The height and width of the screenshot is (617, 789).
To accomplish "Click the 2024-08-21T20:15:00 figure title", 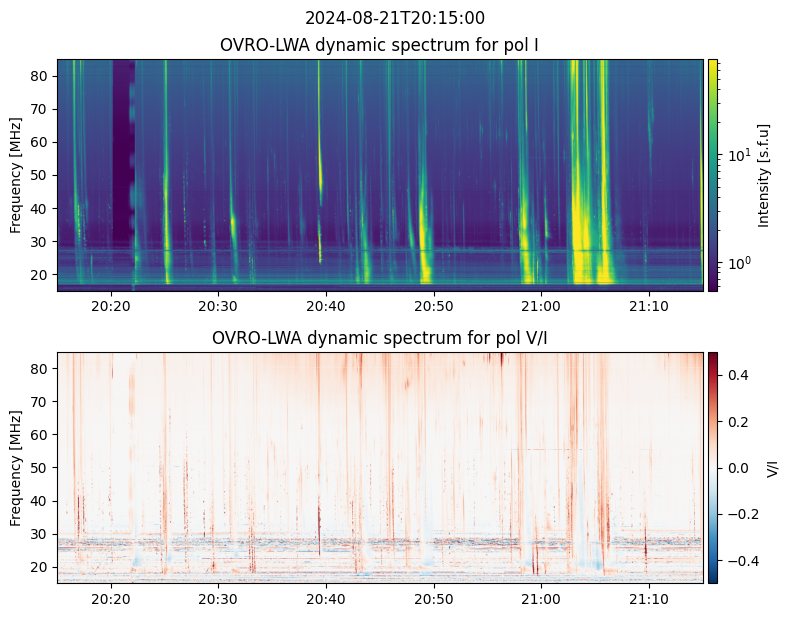I will tap(394, 18).
